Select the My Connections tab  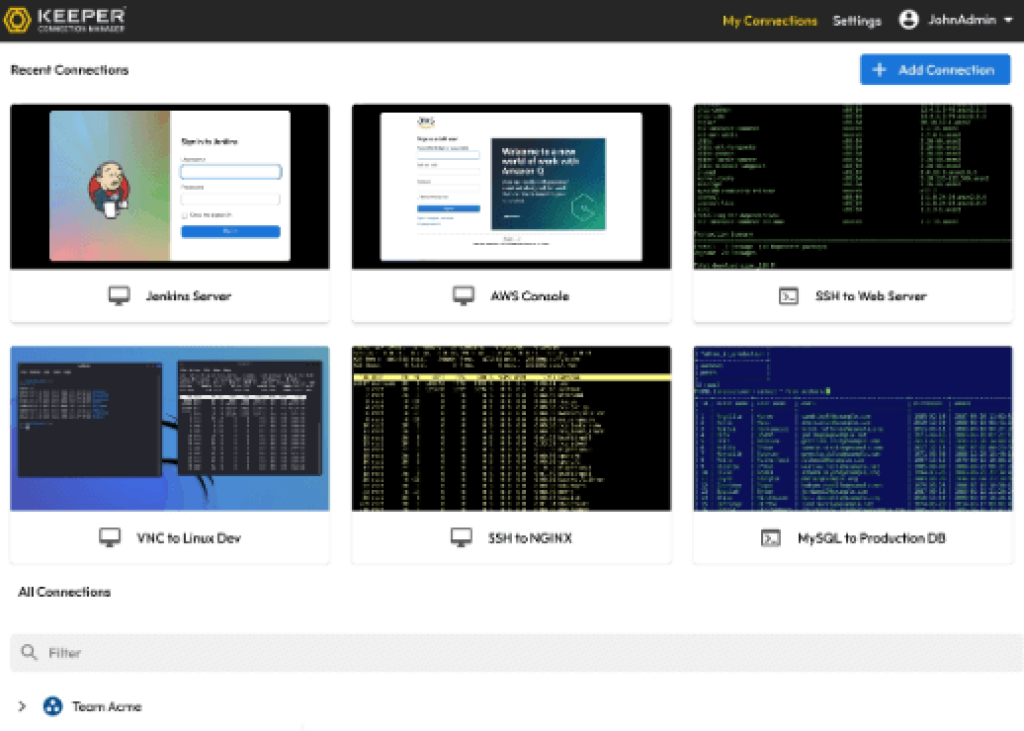tap(769, 19)
